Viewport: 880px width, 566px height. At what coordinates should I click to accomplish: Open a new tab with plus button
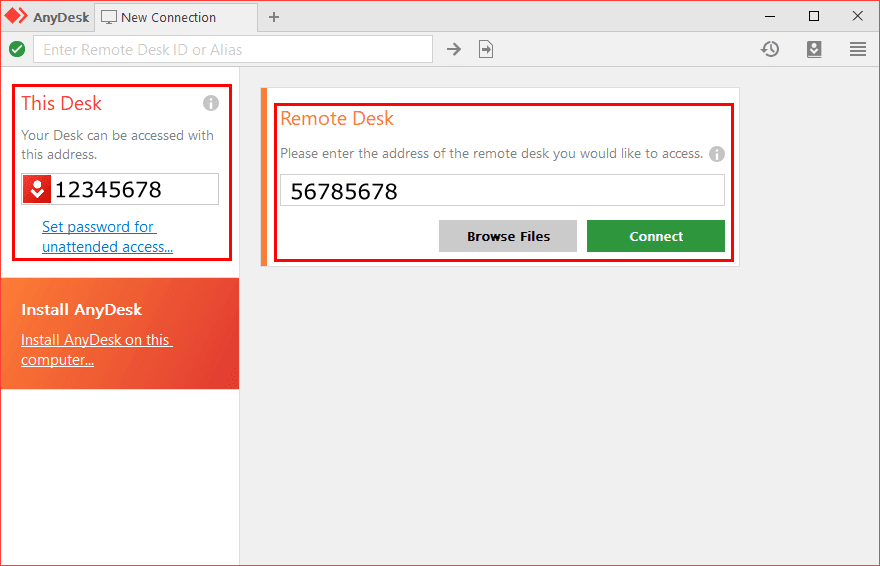tap(274, 17)
